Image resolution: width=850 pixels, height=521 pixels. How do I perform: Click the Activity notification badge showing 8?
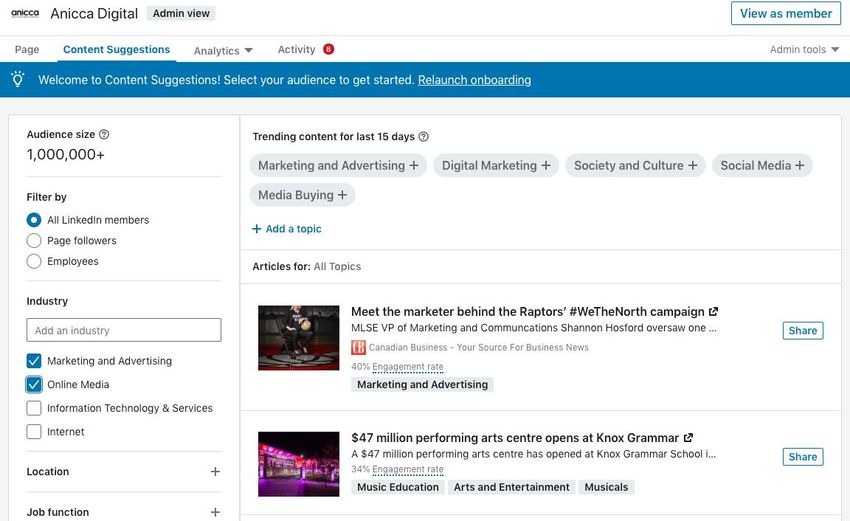click(x=329, y=49)
